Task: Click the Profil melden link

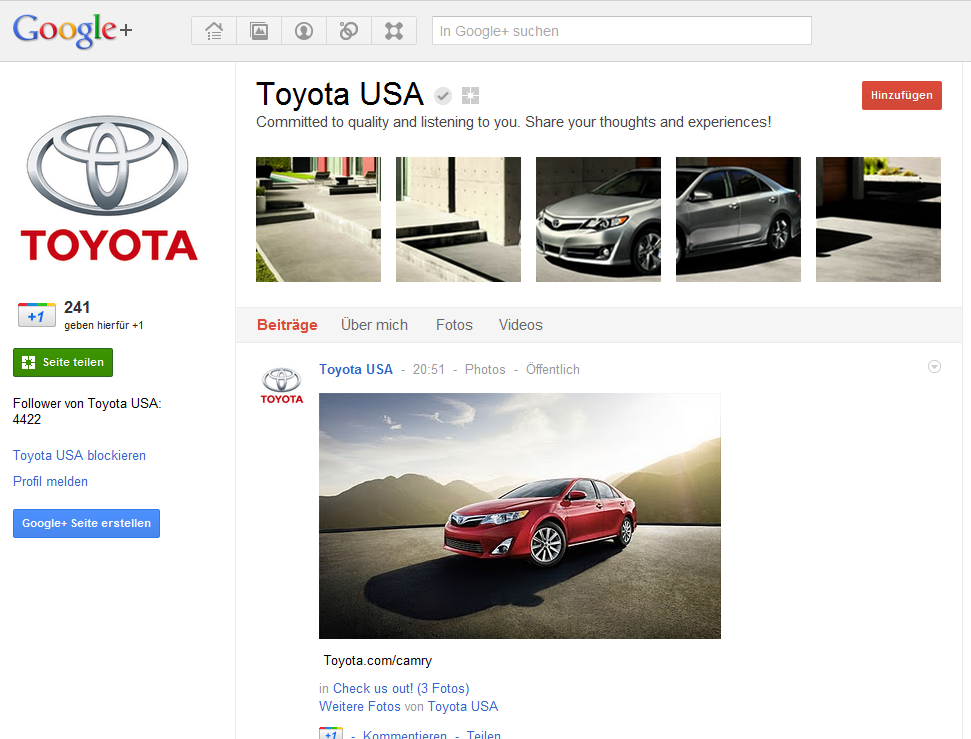Action: (50, 481)
